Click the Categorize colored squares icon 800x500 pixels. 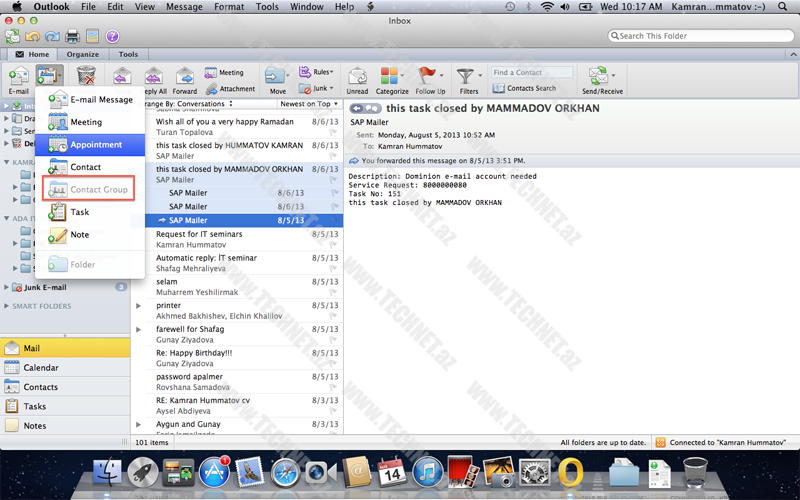point(392,77)
